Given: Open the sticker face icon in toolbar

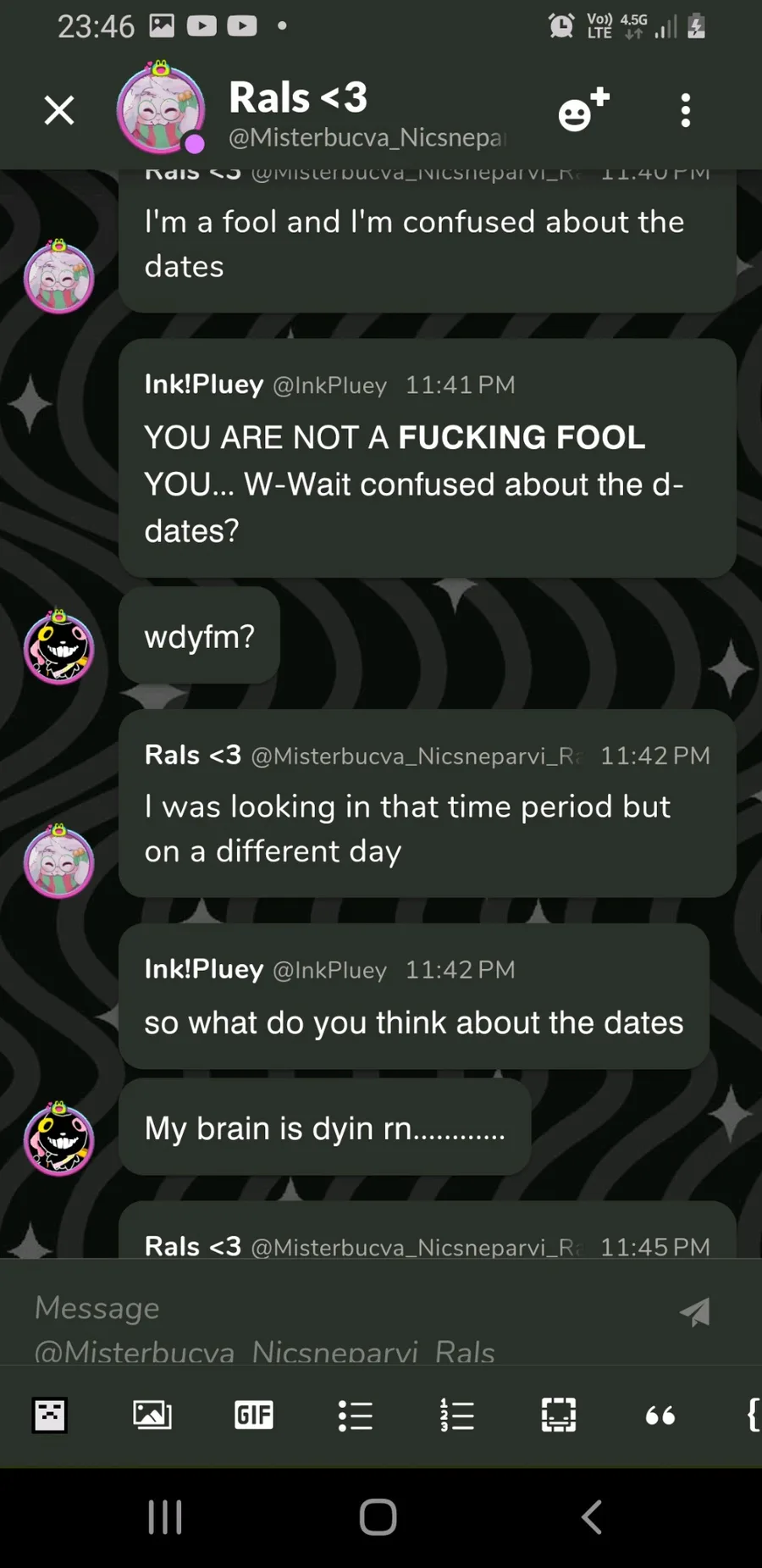Looking at the screenshot, I should [x=50, y=1416].
